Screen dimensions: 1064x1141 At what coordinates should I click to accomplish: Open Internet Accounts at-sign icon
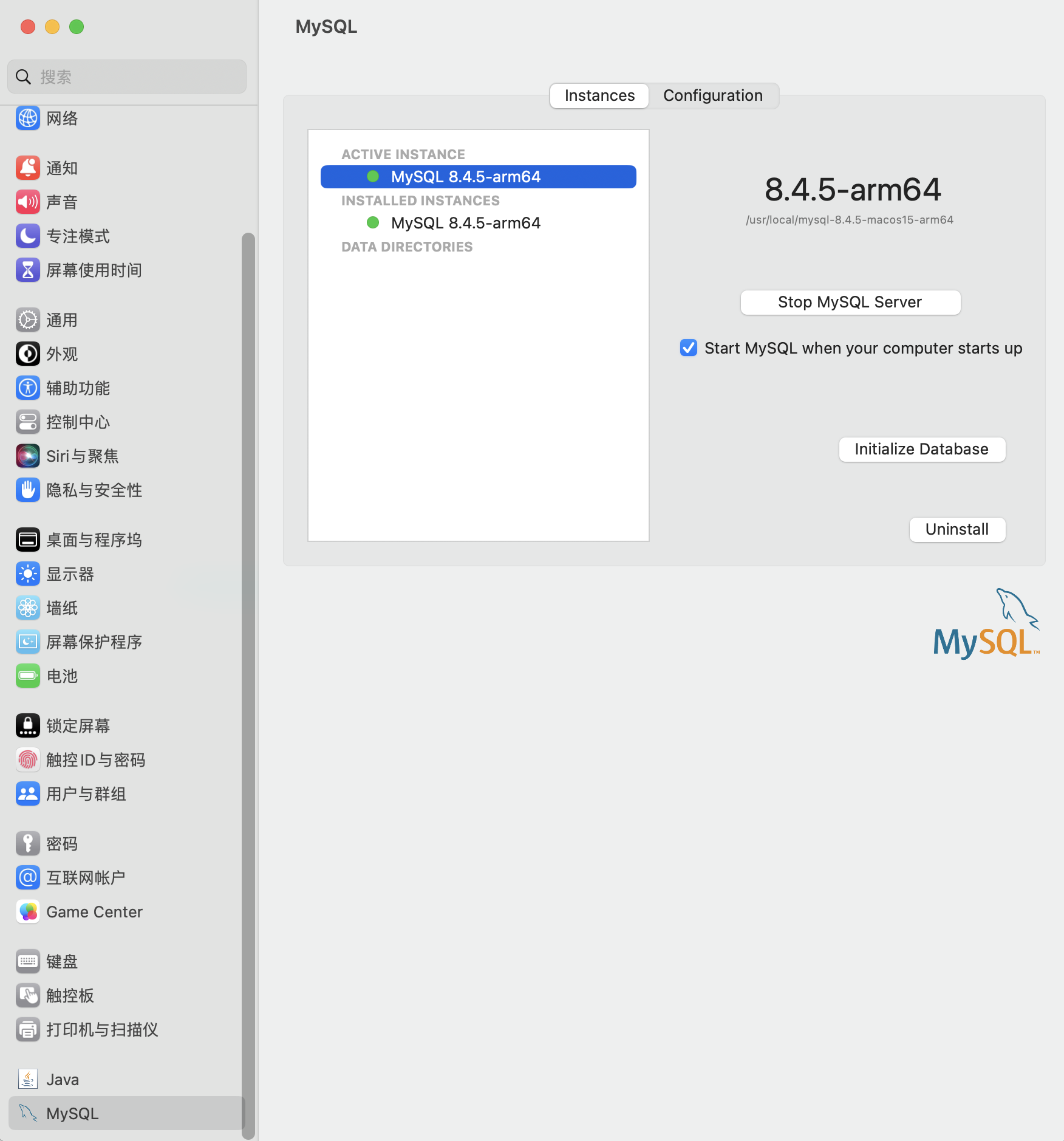(x=28, y=877)
